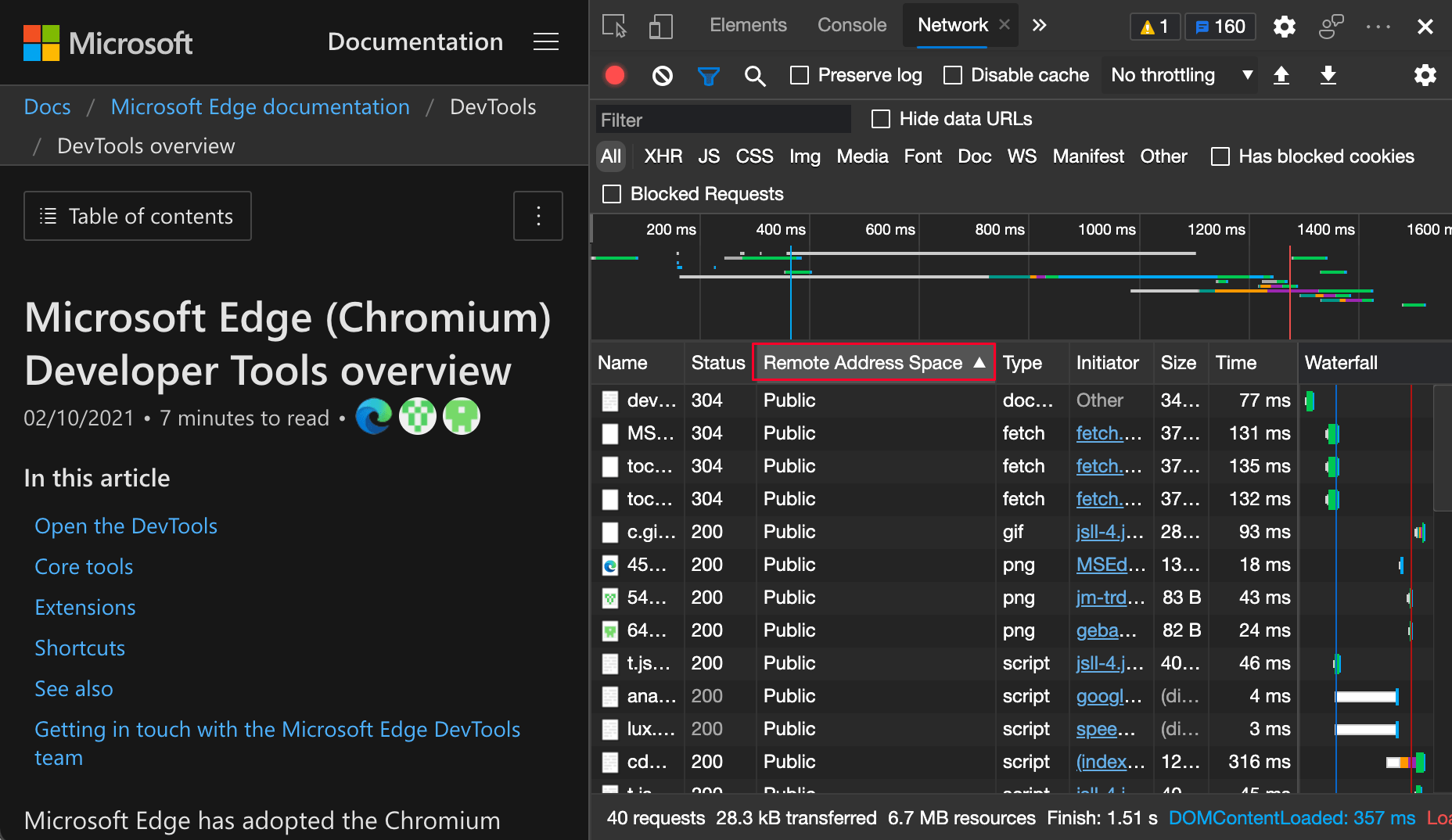The height and width of the screenshot is (840, 1452).
Task: Check the Disable cache option
Action: 952,75
